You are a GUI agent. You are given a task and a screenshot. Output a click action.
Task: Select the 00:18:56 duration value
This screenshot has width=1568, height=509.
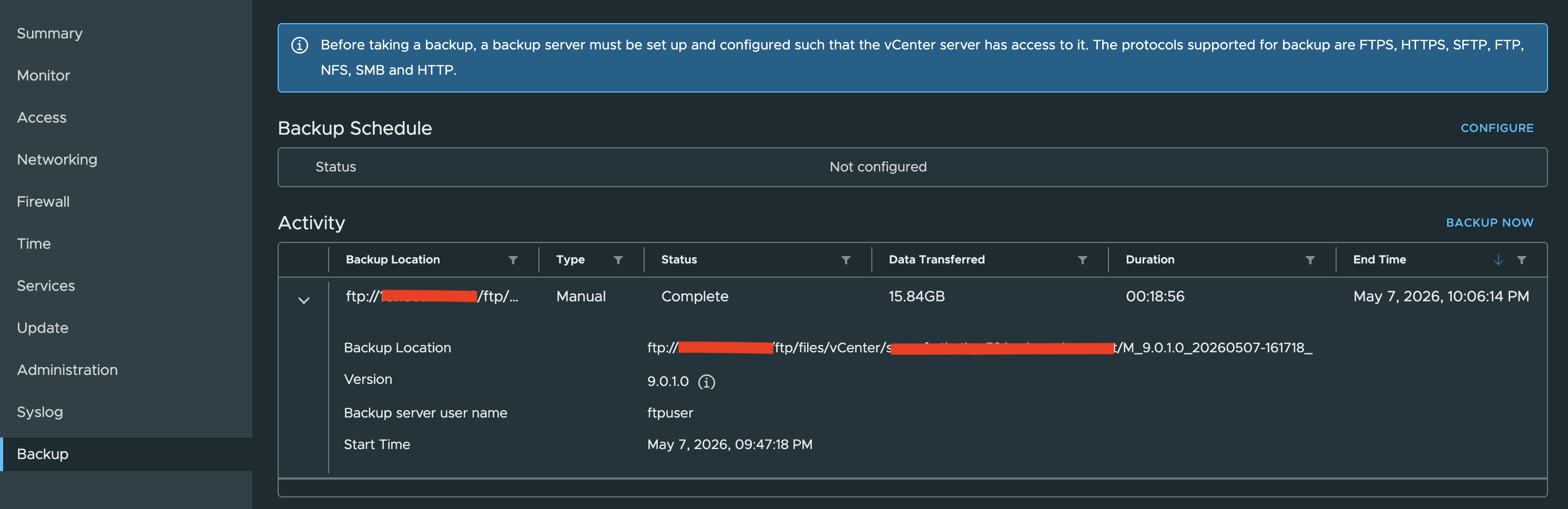click(1155, 297)
